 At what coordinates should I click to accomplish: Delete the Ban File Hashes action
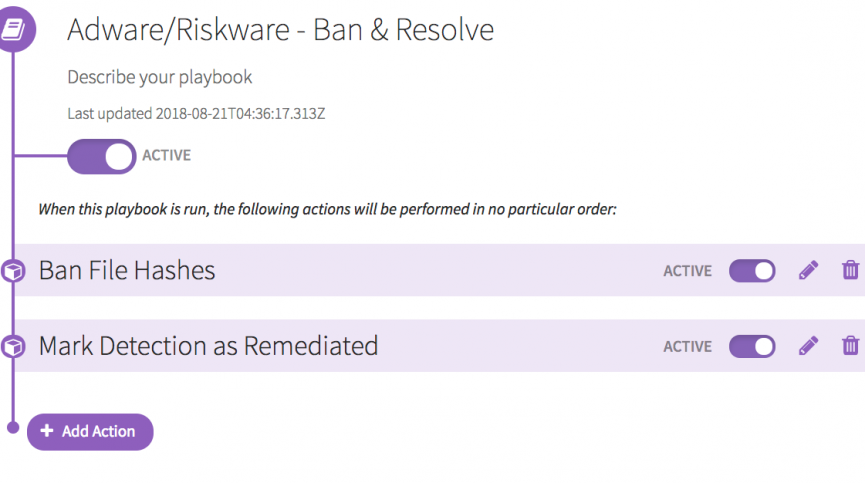pyautogui.click(x=850, y=270)
